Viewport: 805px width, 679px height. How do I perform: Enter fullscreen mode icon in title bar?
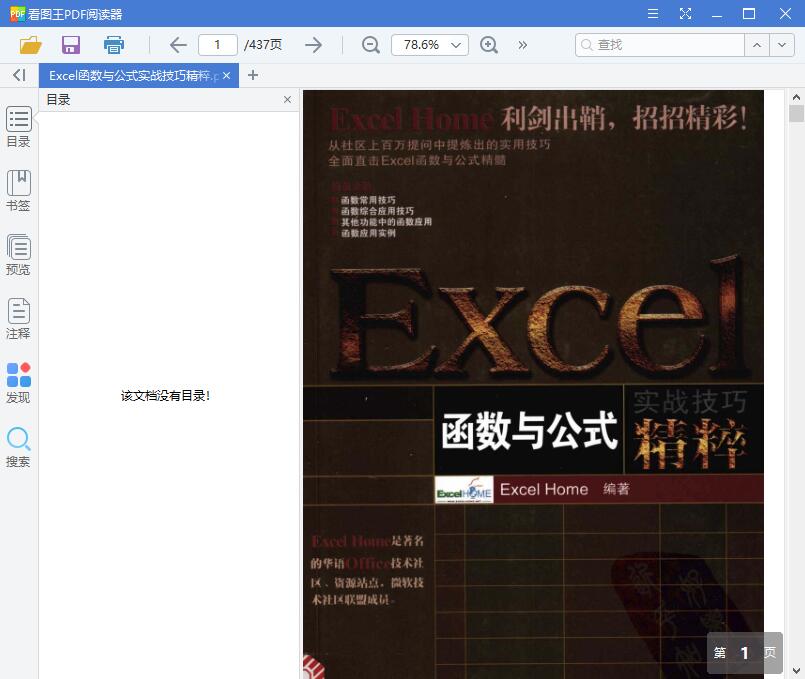(685, 14)
